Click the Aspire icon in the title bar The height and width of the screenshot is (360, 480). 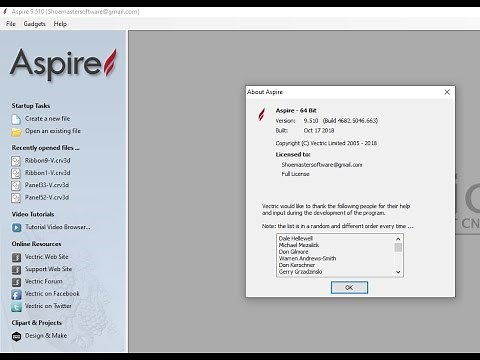click(x=5, y=12)
